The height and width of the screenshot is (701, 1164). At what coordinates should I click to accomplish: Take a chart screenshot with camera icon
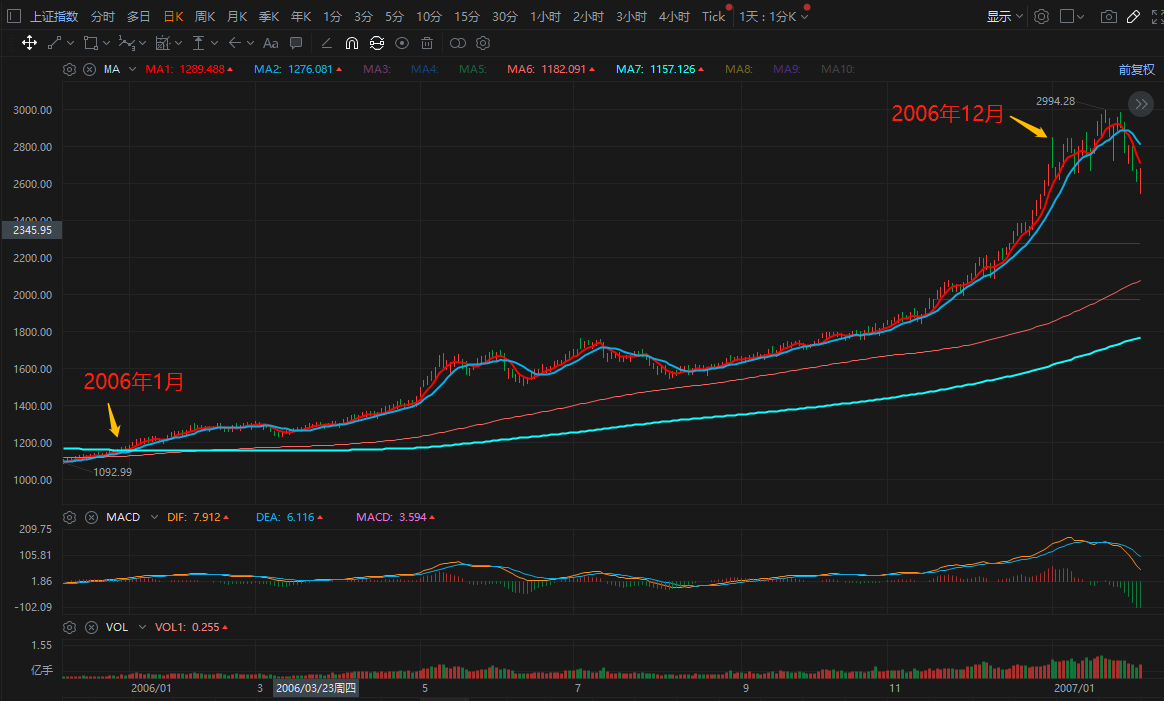click(x=1108, y=17)
